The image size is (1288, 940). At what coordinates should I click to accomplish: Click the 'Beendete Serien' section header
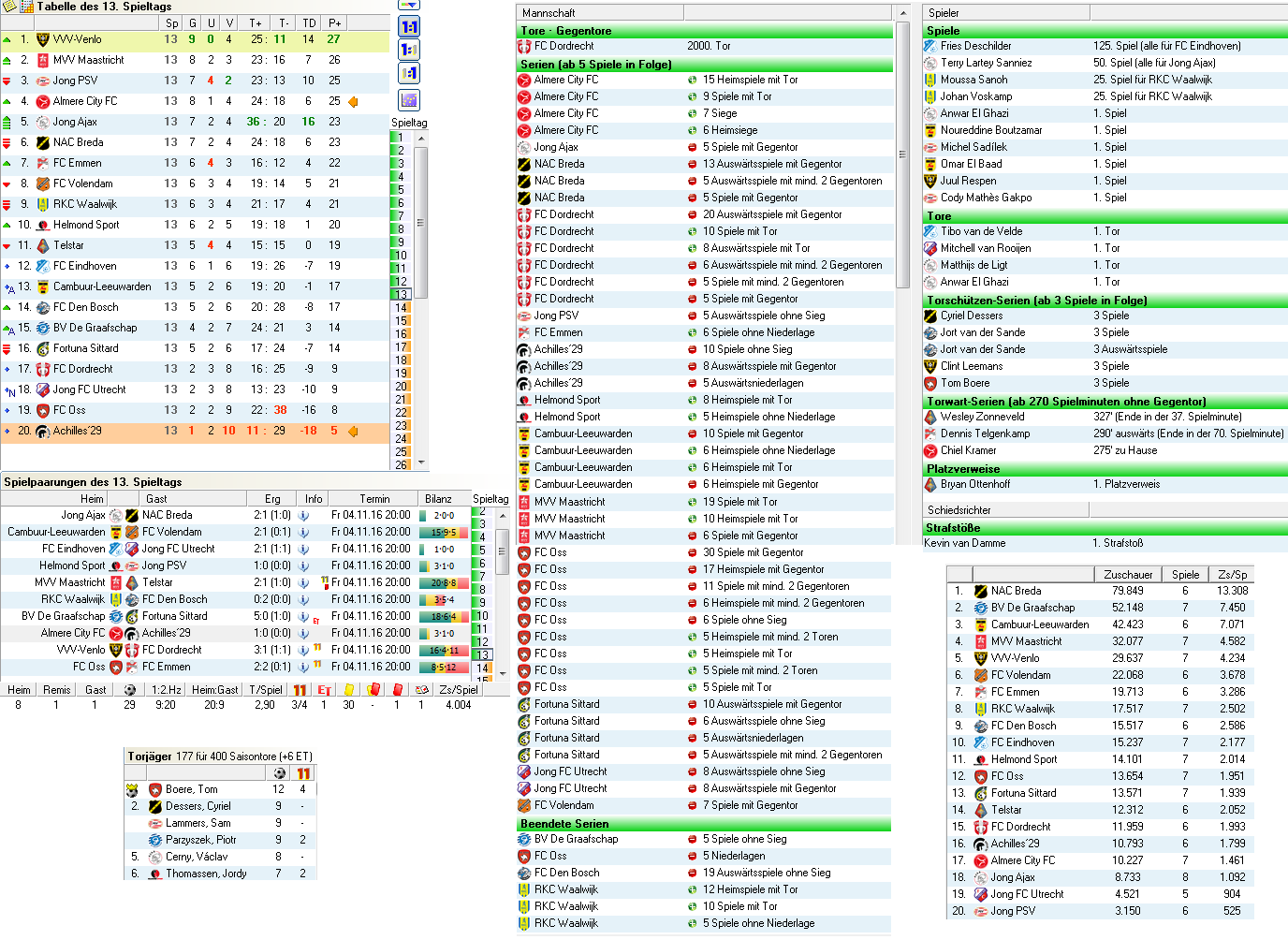pyautogui.click(x=704, y=824)
